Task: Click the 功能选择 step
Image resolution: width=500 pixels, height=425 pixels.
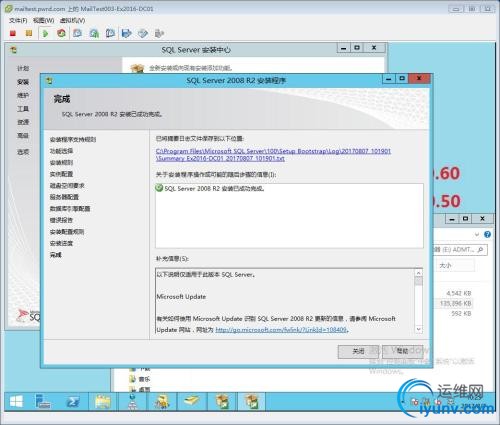Action: (61, 151)
